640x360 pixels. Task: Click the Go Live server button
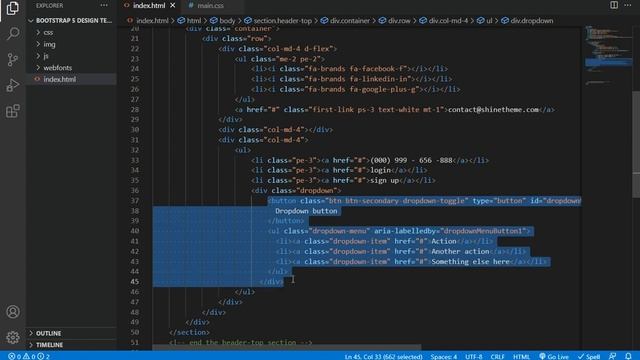[554, 356]
